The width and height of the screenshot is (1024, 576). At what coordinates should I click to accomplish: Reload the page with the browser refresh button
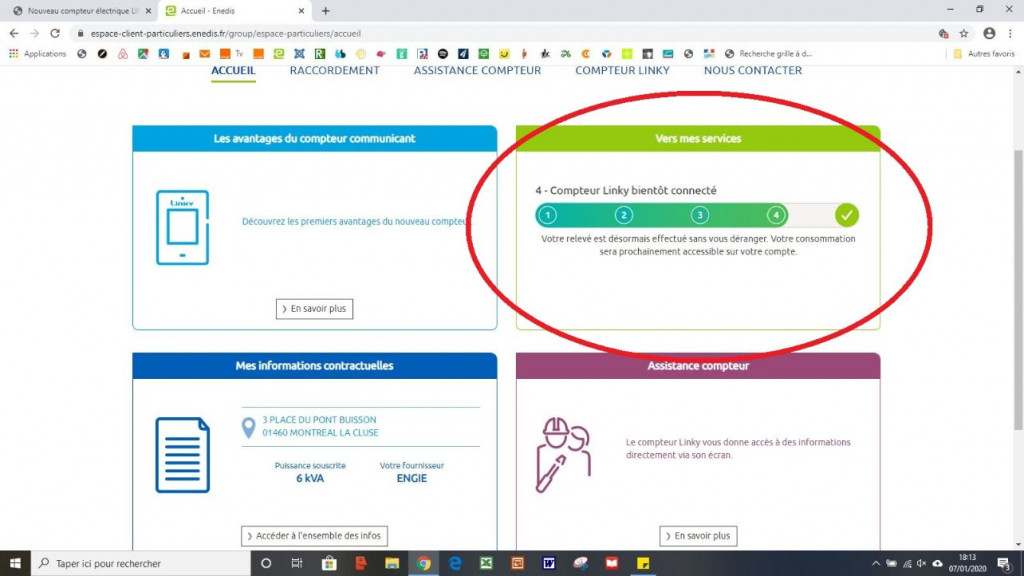pyautogui.click(x=56, y=33)
